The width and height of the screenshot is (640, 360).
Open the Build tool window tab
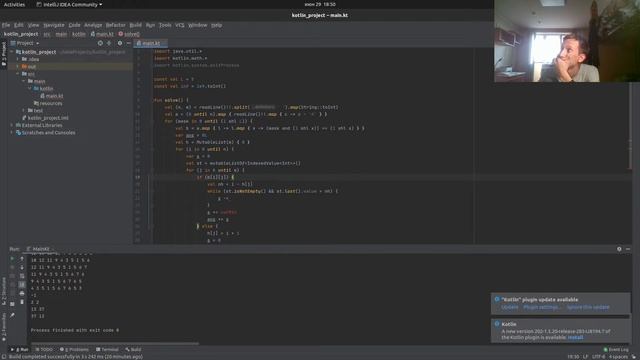pyautogui.click(x=133, y=349)
